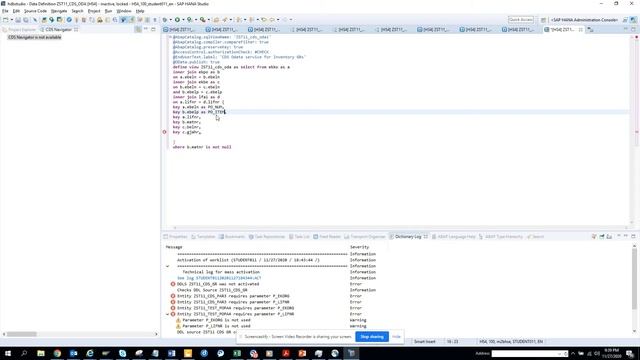Switch to the Task Repositories tab
The height and width of the screenshot is (360, 640).
[x=267, y=237]
